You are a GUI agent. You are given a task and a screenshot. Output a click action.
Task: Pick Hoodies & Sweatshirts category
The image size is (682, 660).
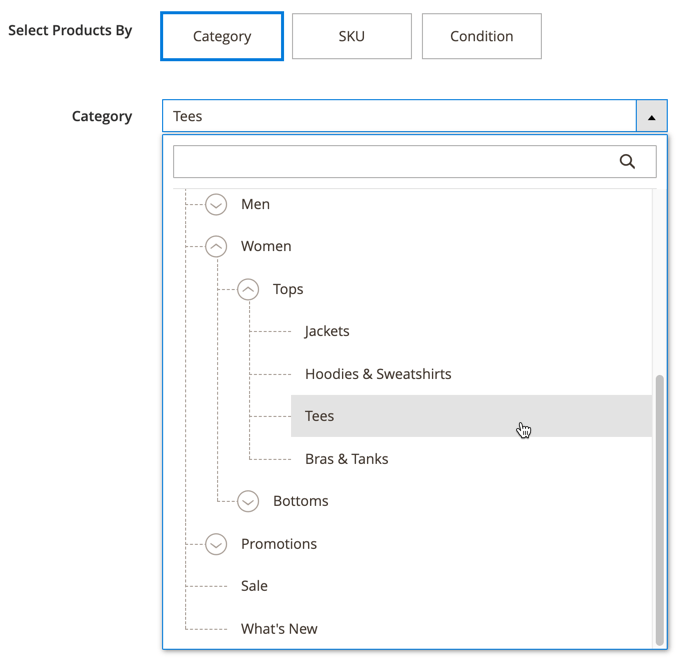[378, 374]
